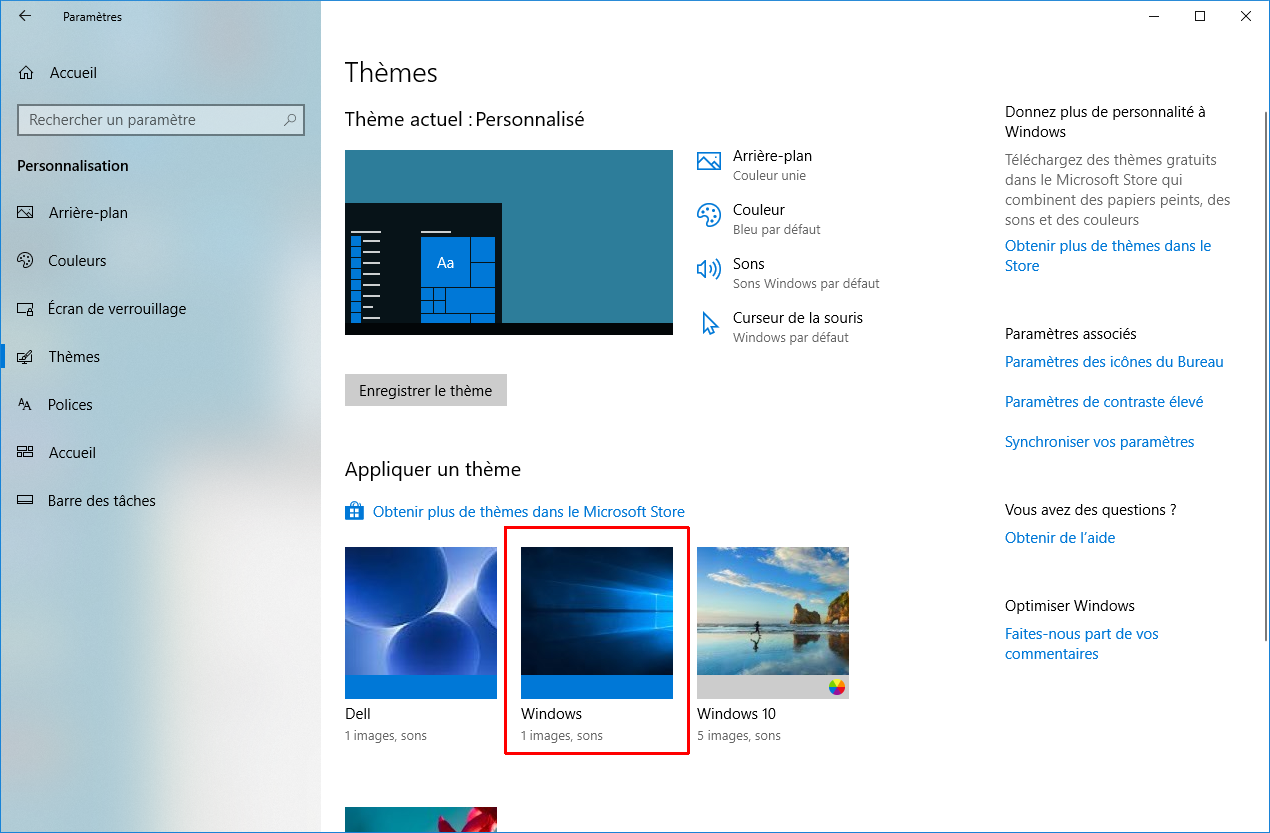
Task: Click the "Appliquer un thème" heading
Action: pyautogui.click(x=433, y=470)
